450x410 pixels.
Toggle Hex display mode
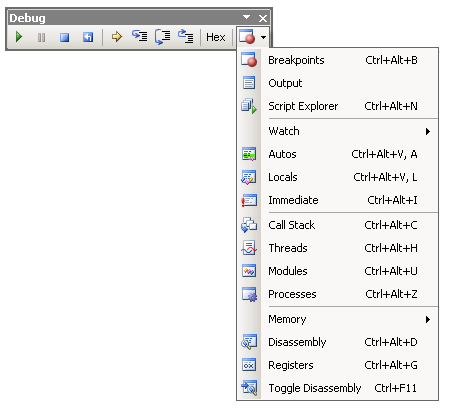[x=216, y=37]
